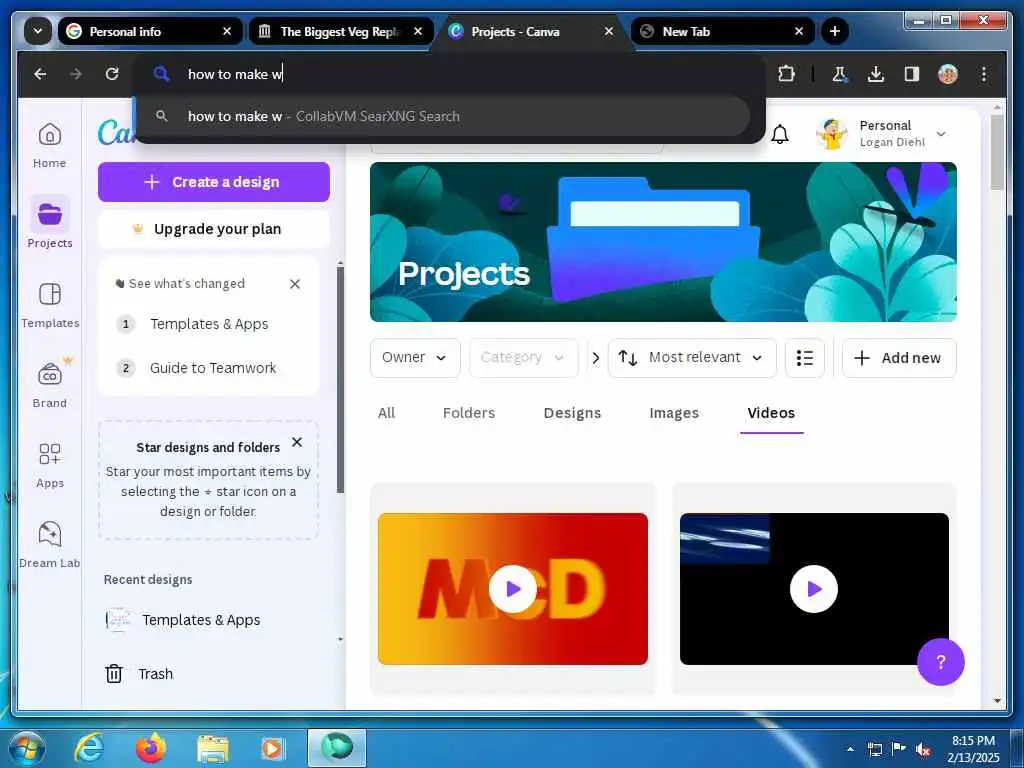
Task: Reveal more filters with the chevron arrow
Action: (595, 358)
